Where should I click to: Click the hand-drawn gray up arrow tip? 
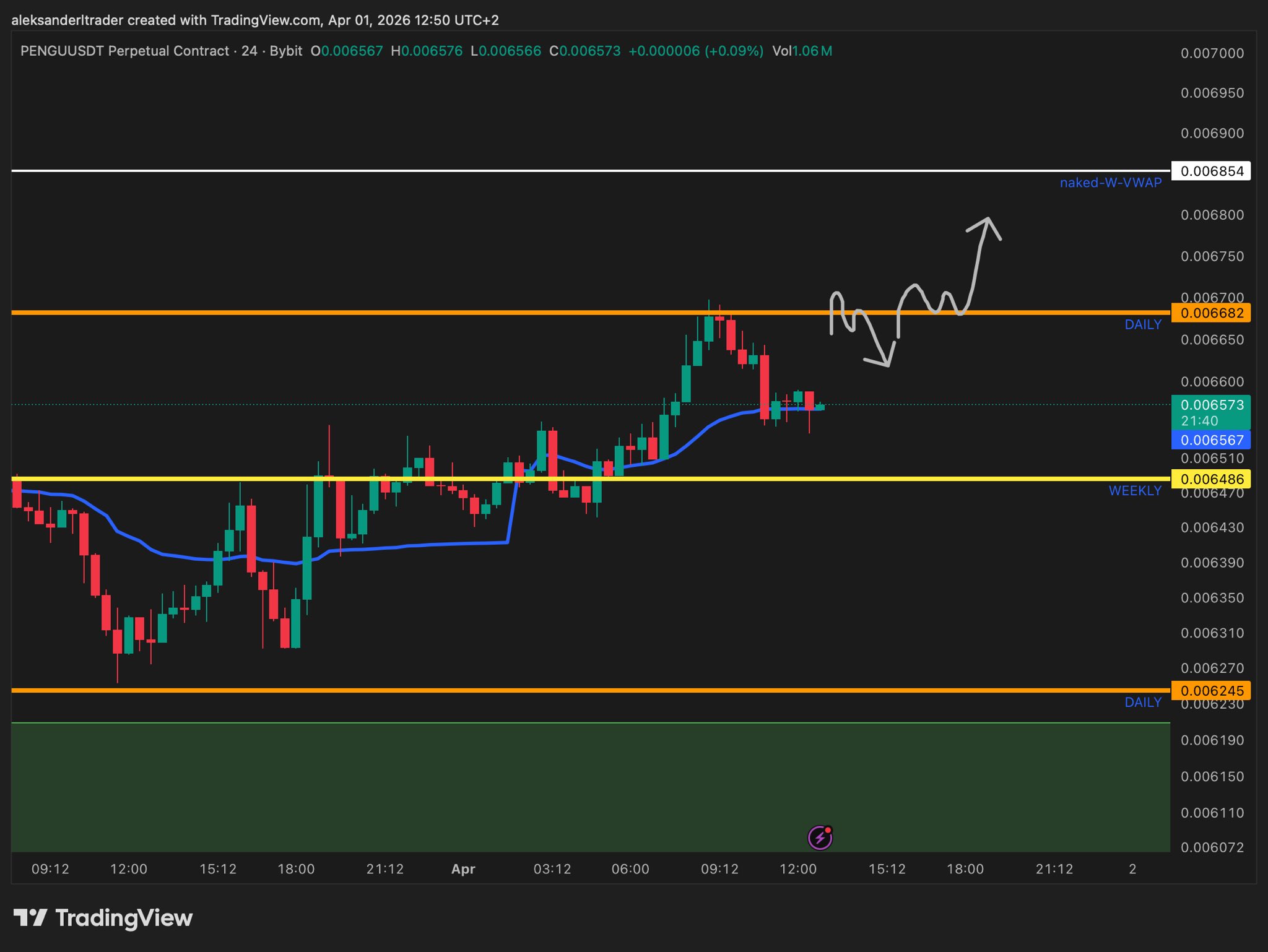[x=988, y=219]
